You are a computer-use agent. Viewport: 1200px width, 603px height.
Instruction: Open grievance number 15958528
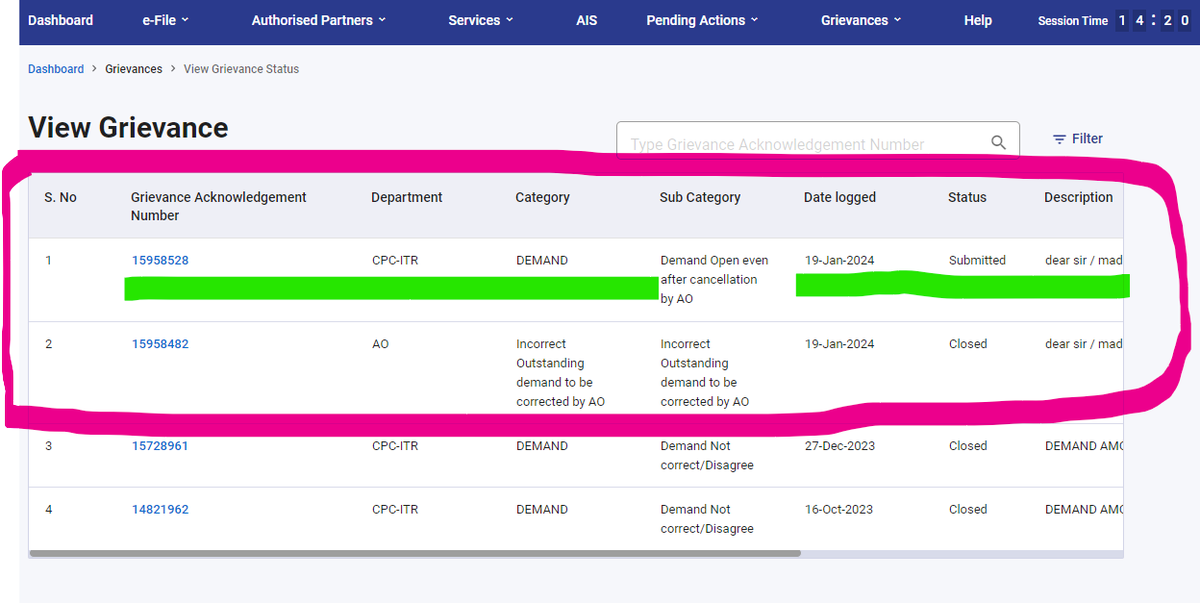pyautogui.click(x=160, y=260)
